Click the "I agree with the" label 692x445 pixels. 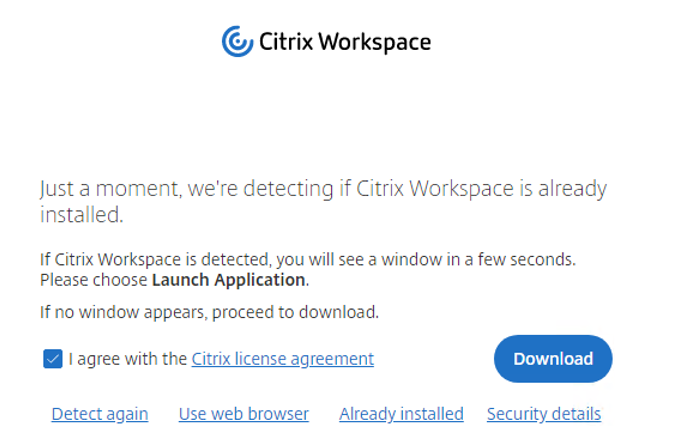click(128, 359)
